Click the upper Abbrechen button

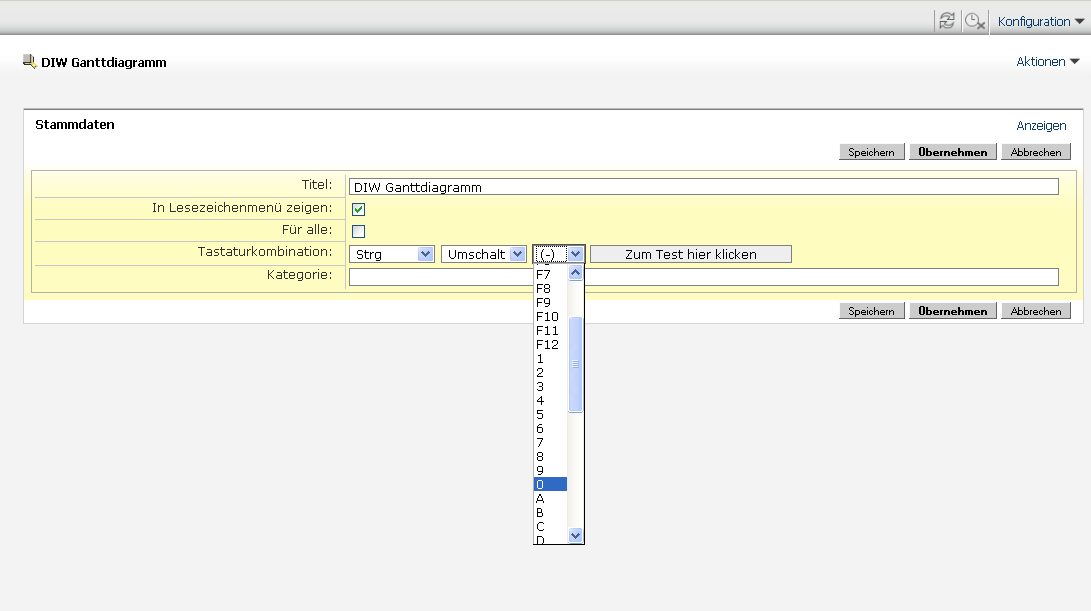pyautogui.click(x=1036, y=152)
